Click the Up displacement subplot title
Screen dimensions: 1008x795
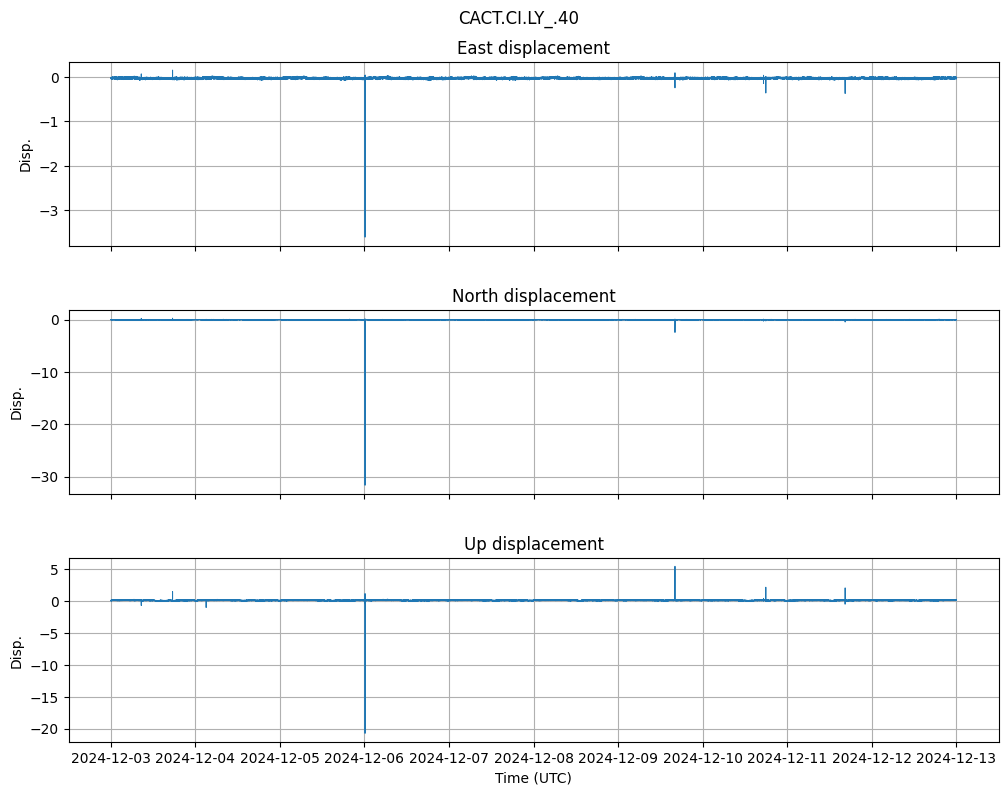coord(533,544)
